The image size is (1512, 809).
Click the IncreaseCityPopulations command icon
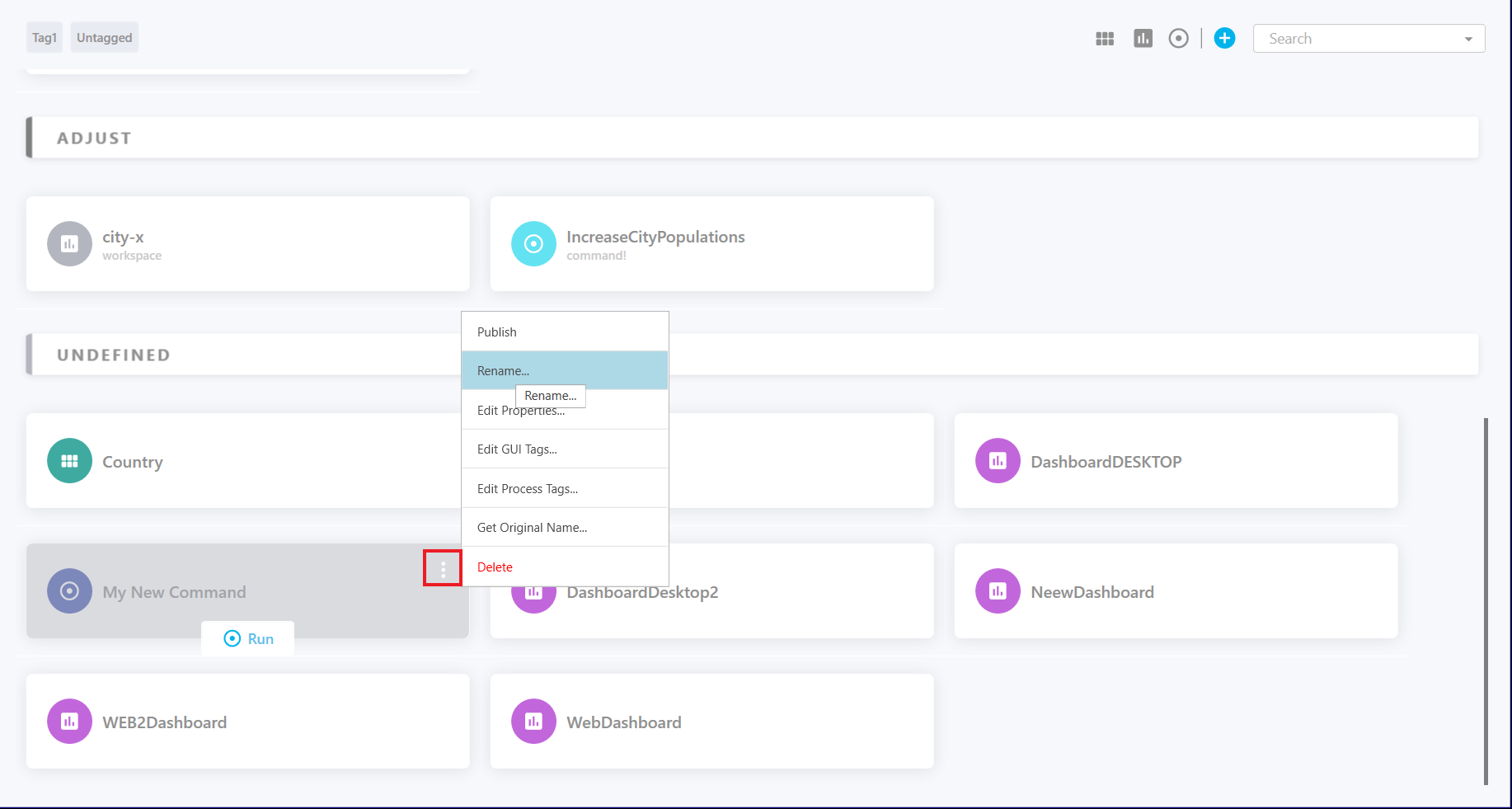click(x=533, y=243)
